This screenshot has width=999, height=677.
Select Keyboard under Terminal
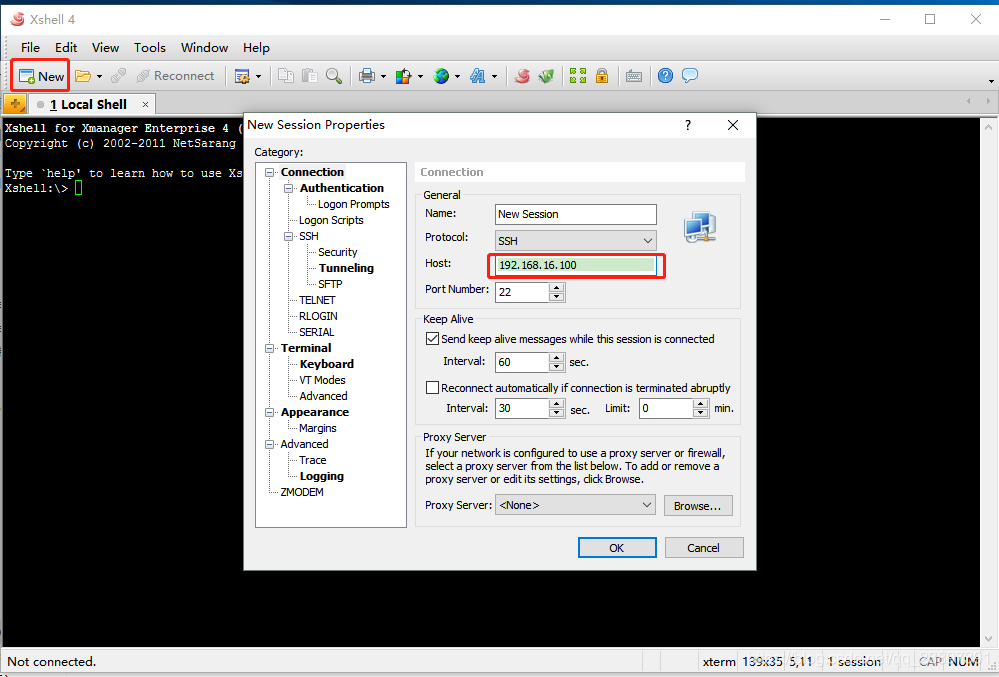pyautogui.click(x=327, y=364)
